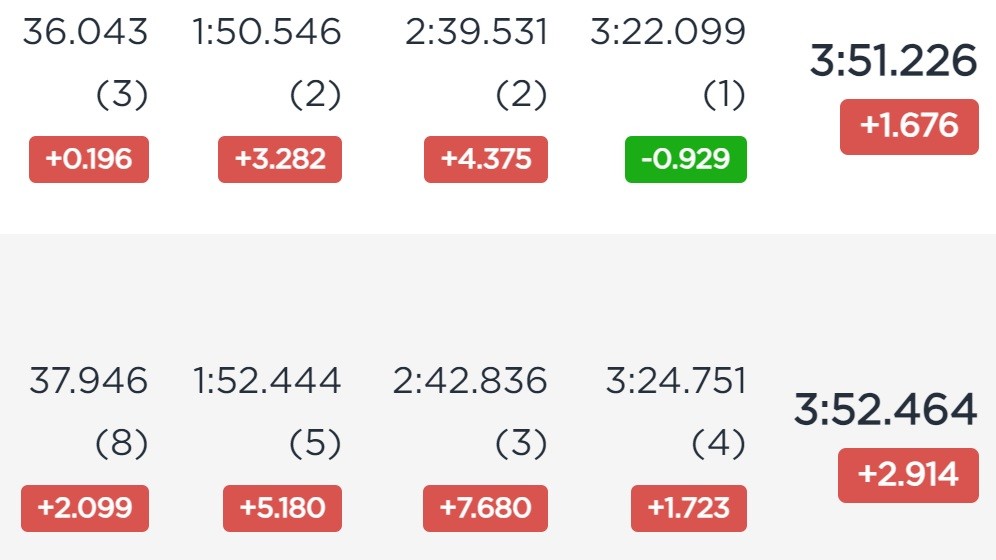Click the 3:51.226 final time
Screen dimensions: 996x560
[893, 61]
